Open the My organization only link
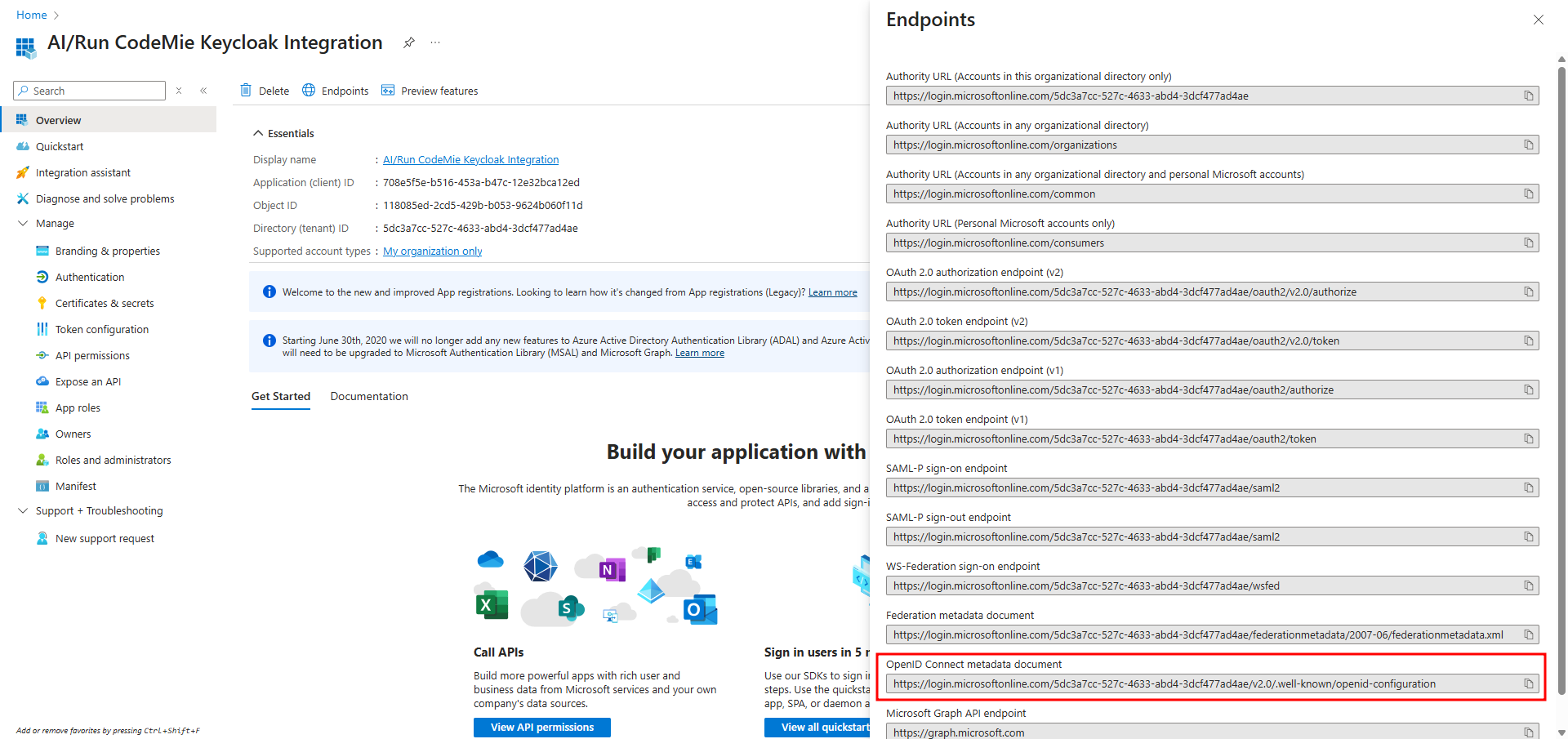 click(x=432, y=252)
